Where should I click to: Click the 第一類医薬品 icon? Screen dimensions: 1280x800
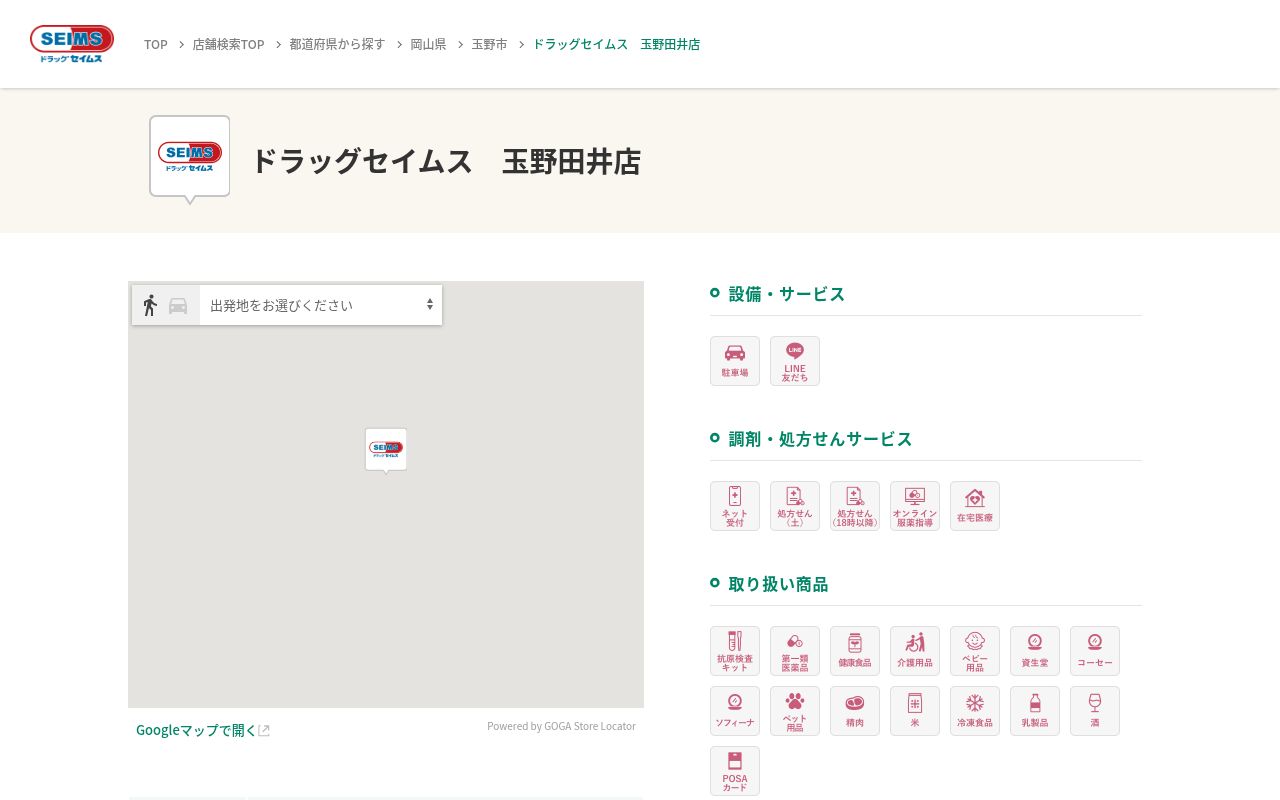(x=795, y=651)
